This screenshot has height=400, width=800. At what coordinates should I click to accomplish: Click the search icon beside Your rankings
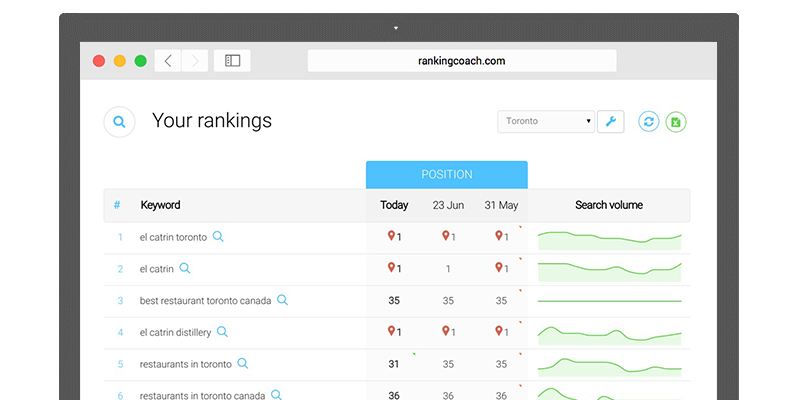tap(119, 122)
